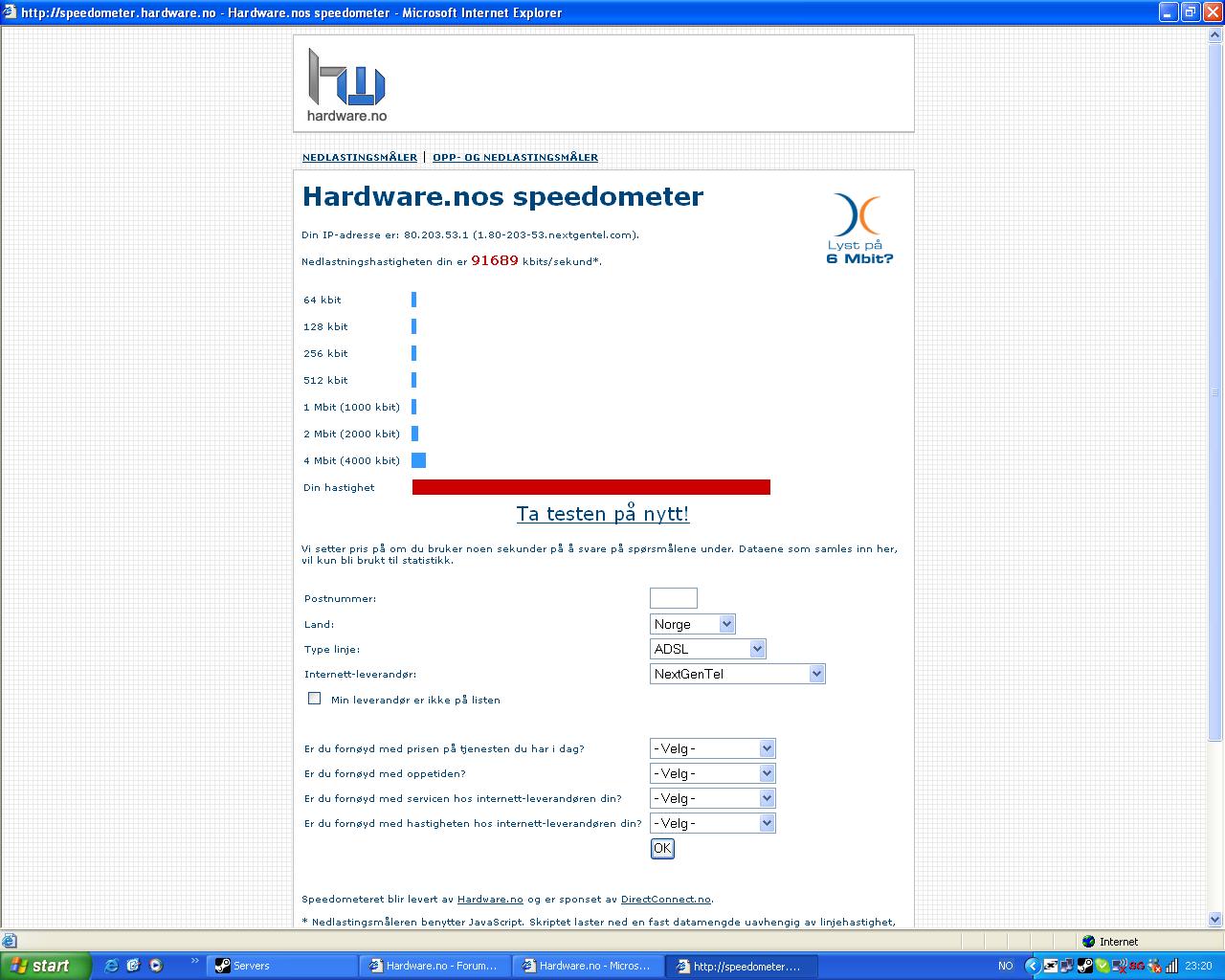Open the hastigheten satisfaction Velg dropdown
Viewport: 1225px width, 980px height.
coord(713,823)
